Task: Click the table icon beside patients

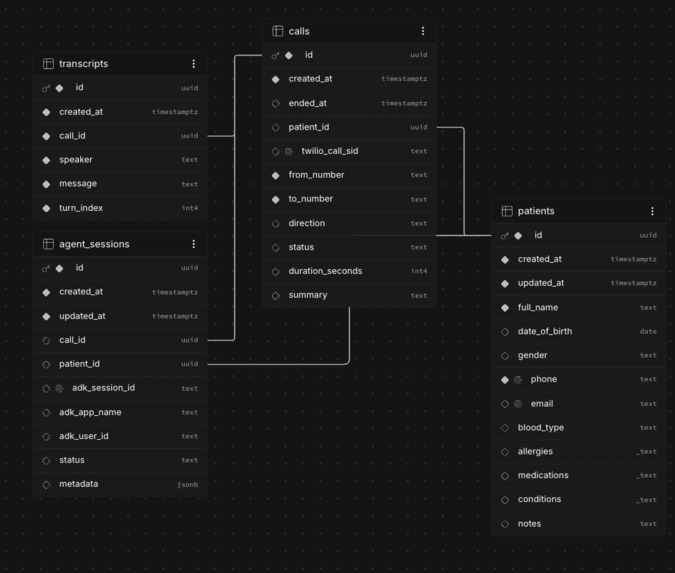Action: (507, 211)
